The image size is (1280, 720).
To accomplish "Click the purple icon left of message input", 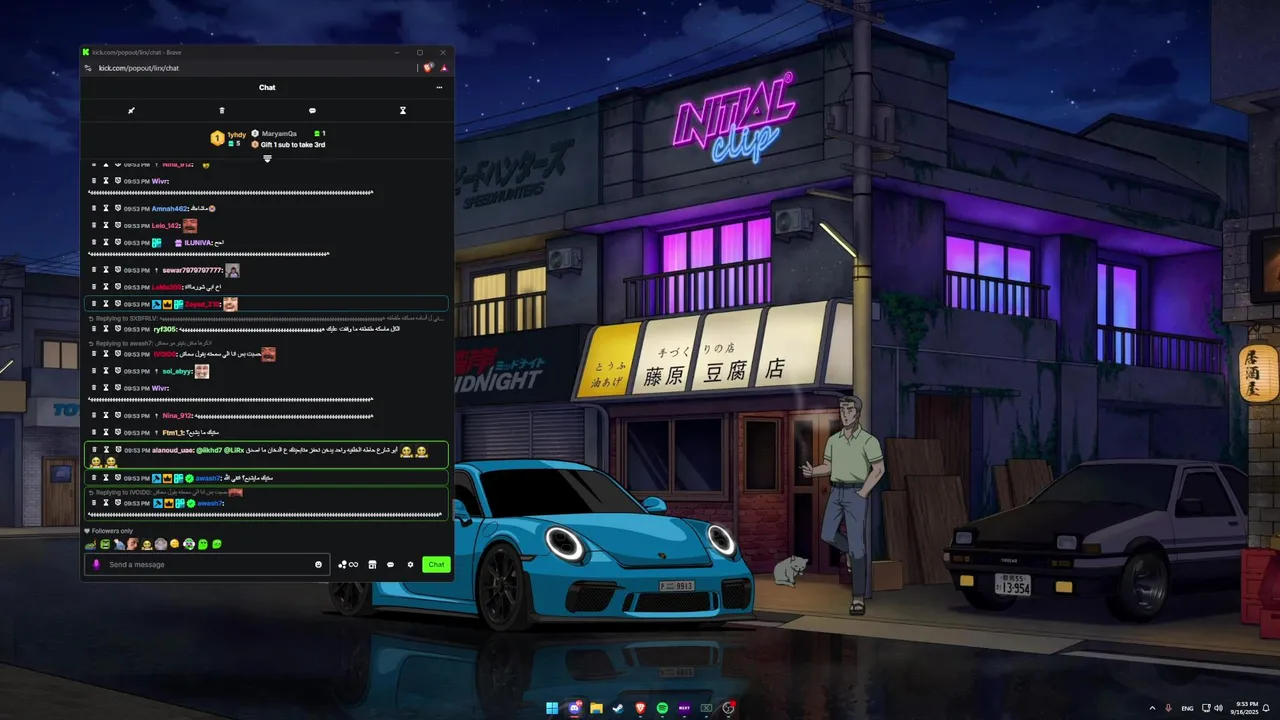I will tap(96, 565).
